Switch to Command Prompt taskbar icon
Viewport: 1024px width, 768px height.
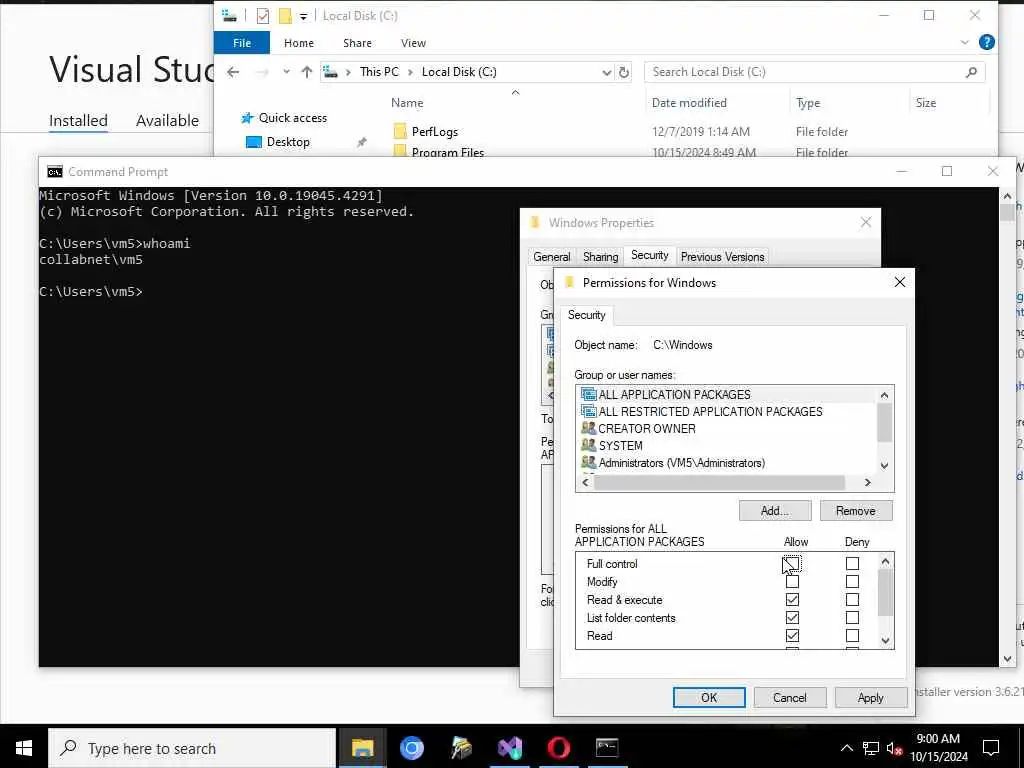click(607, 748)
